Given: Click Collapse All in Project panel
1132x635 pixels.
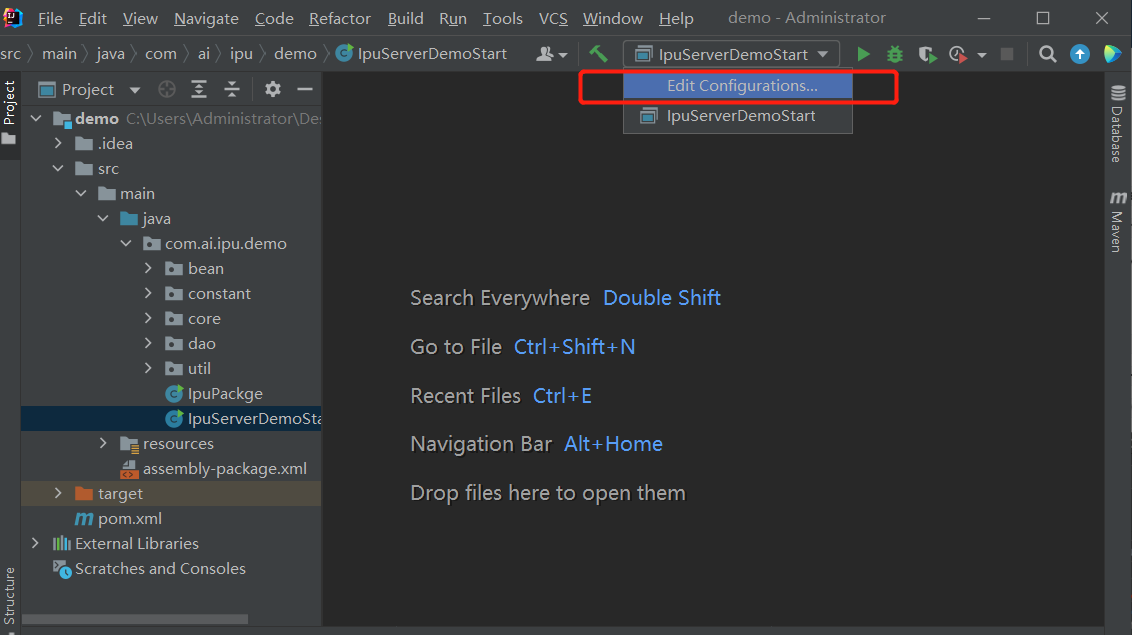Looking at the screenshot, I should (232, 90).
